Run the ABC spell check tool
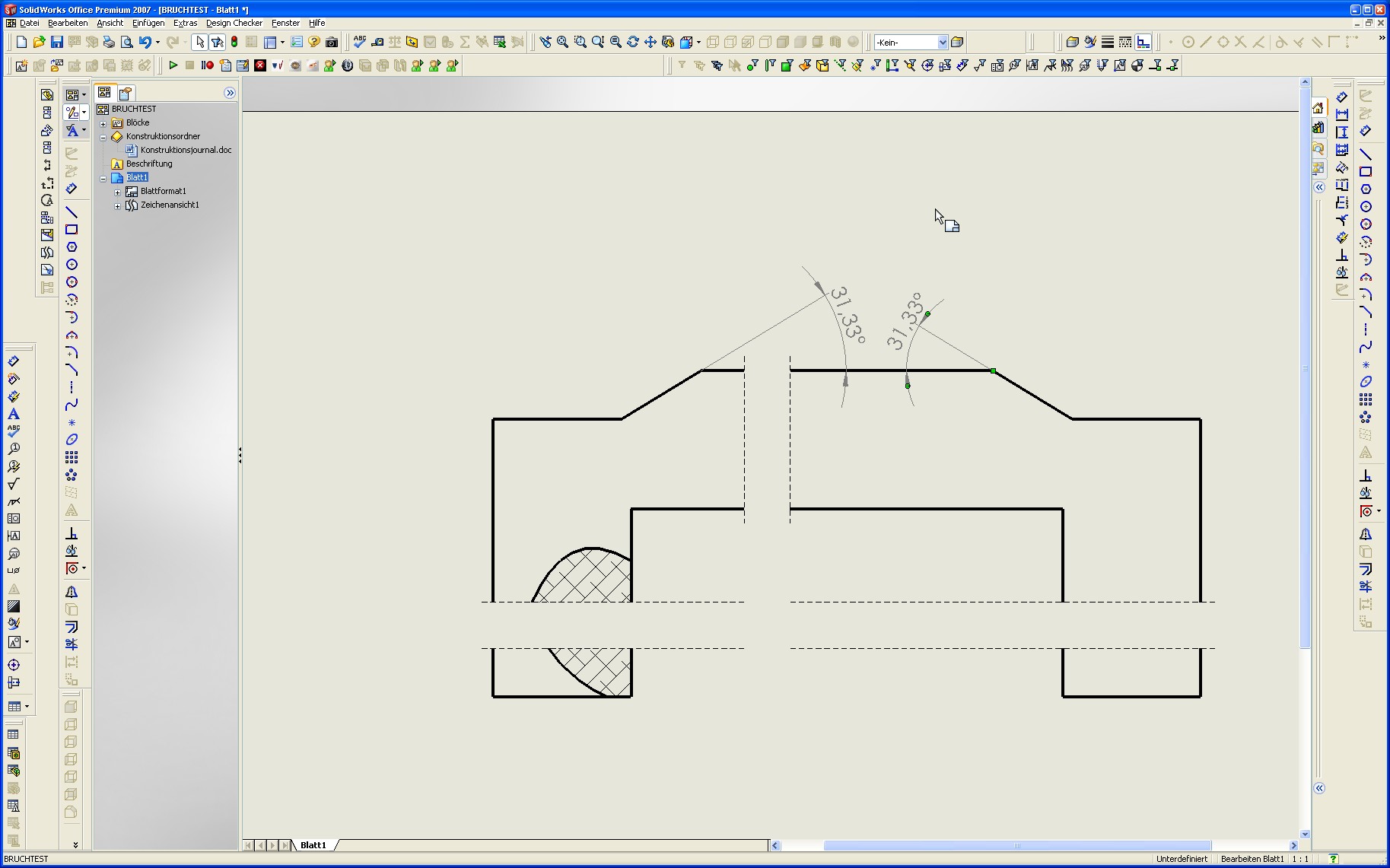 [359, 42]
